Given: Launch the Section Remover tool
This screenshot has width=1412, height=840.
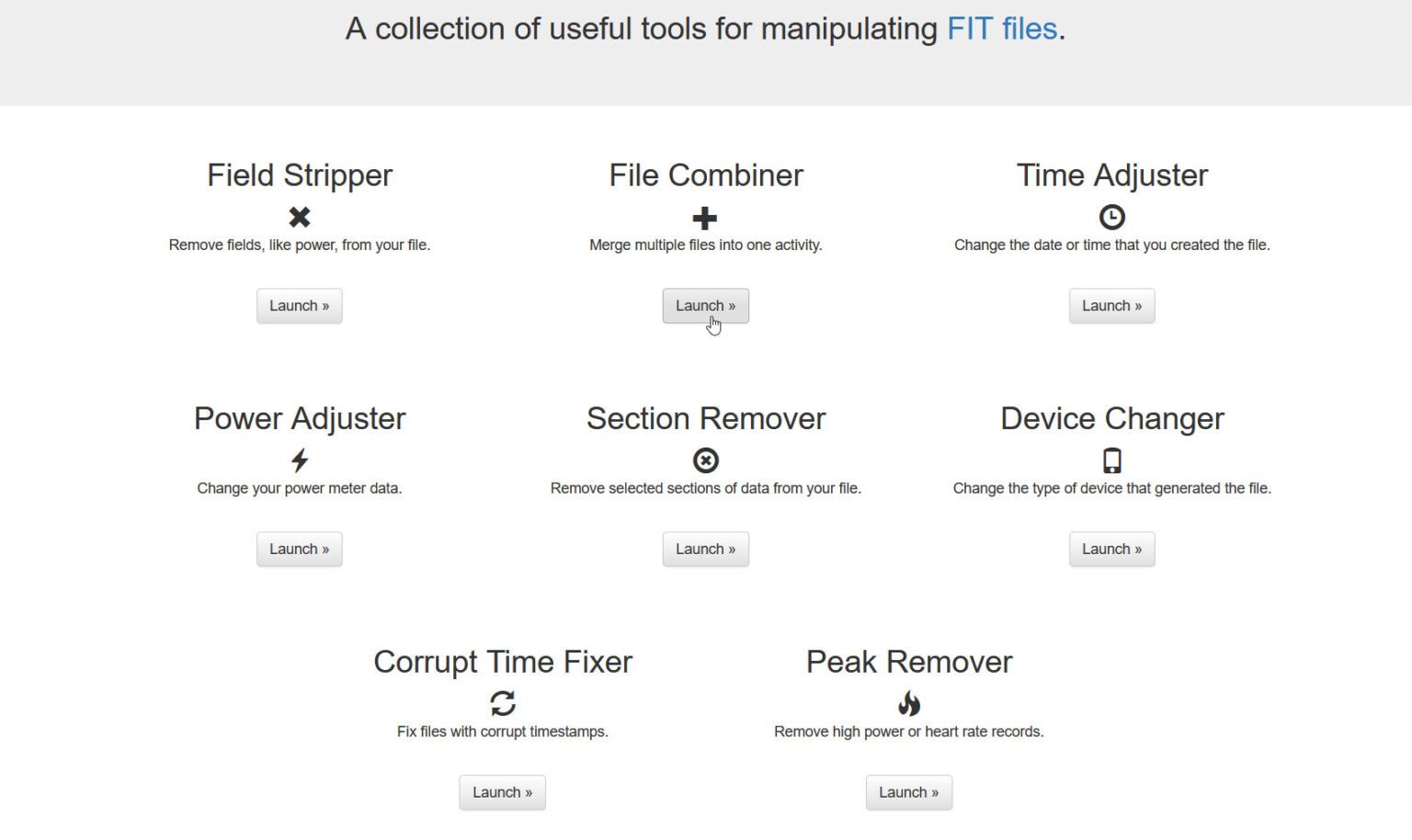Looking at the screenshot, I should coord(705,550).
